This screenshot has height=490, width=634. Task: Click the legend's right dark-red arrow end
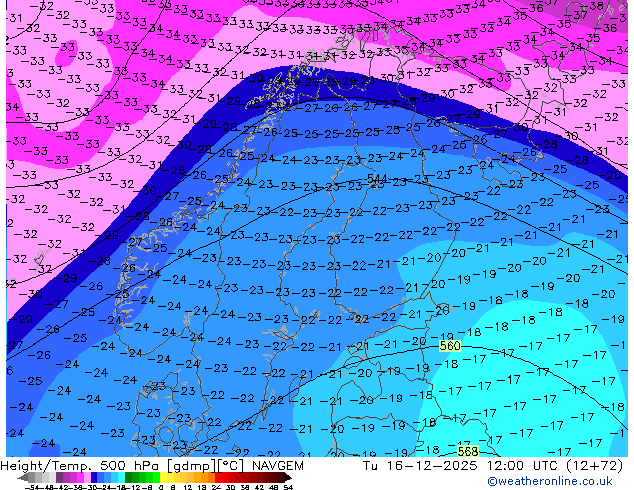pos(288,478)
